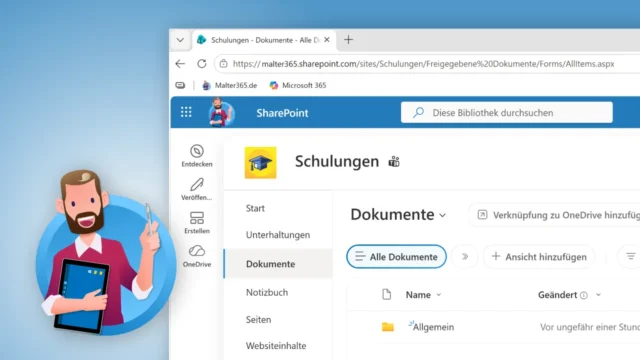
Task: Open Veröffentlichen in the app bar
Action: [x=197, y=189]
